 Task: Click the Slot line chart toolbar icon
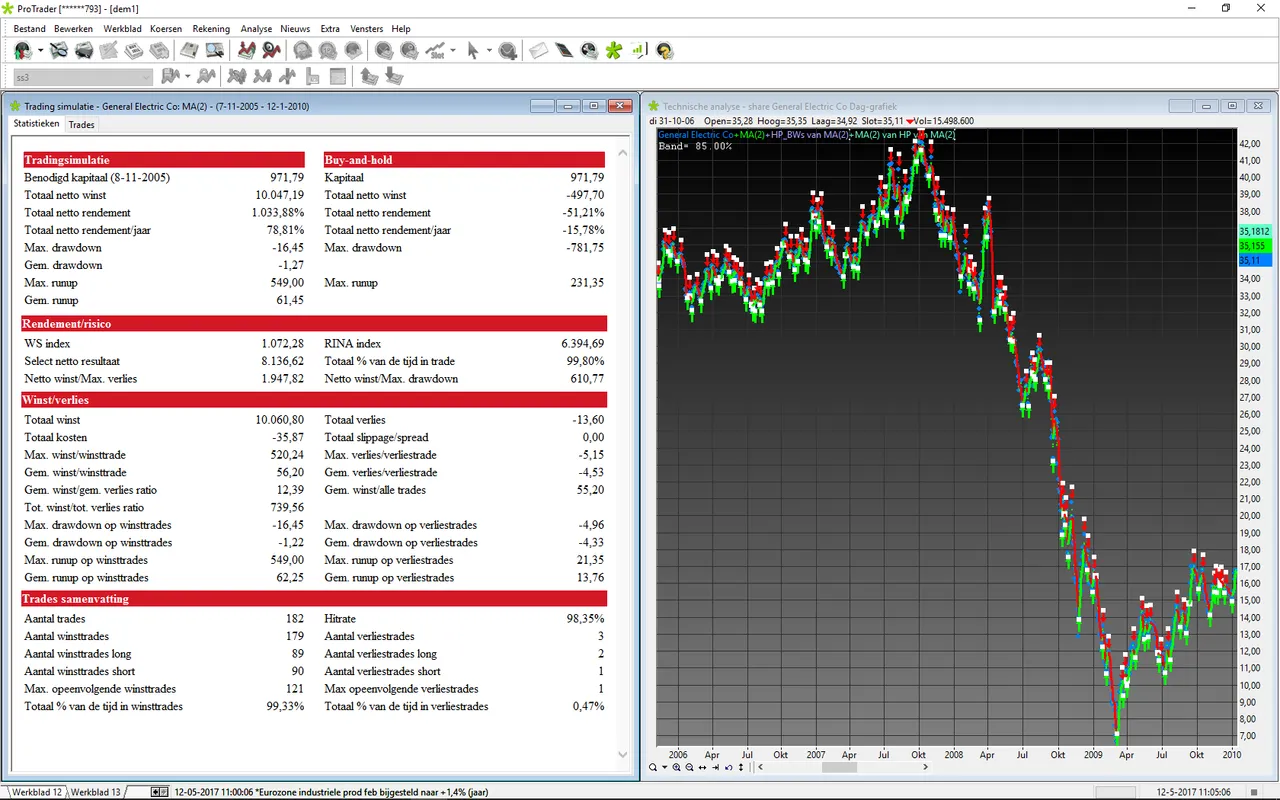pyautogui.click(x=435, y=50)
